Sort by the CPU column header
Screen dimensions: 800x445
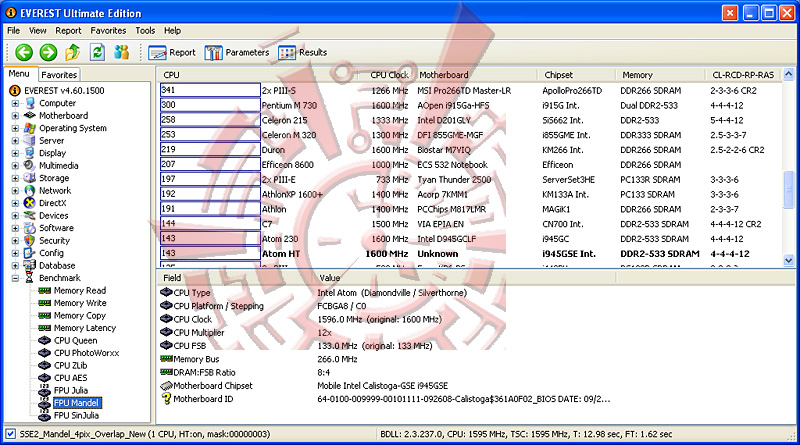(x=260, y=75)
